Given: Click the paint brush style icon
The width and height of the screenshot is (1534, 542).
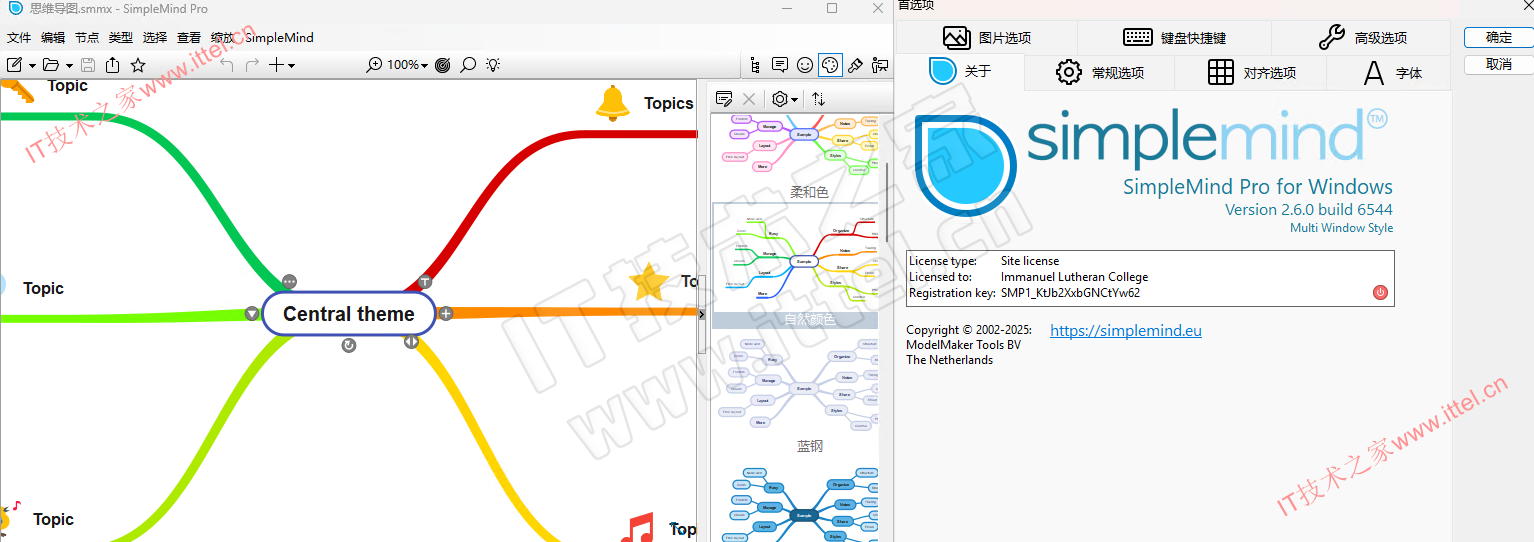Looking at the screenshot, I should [855, 65].
